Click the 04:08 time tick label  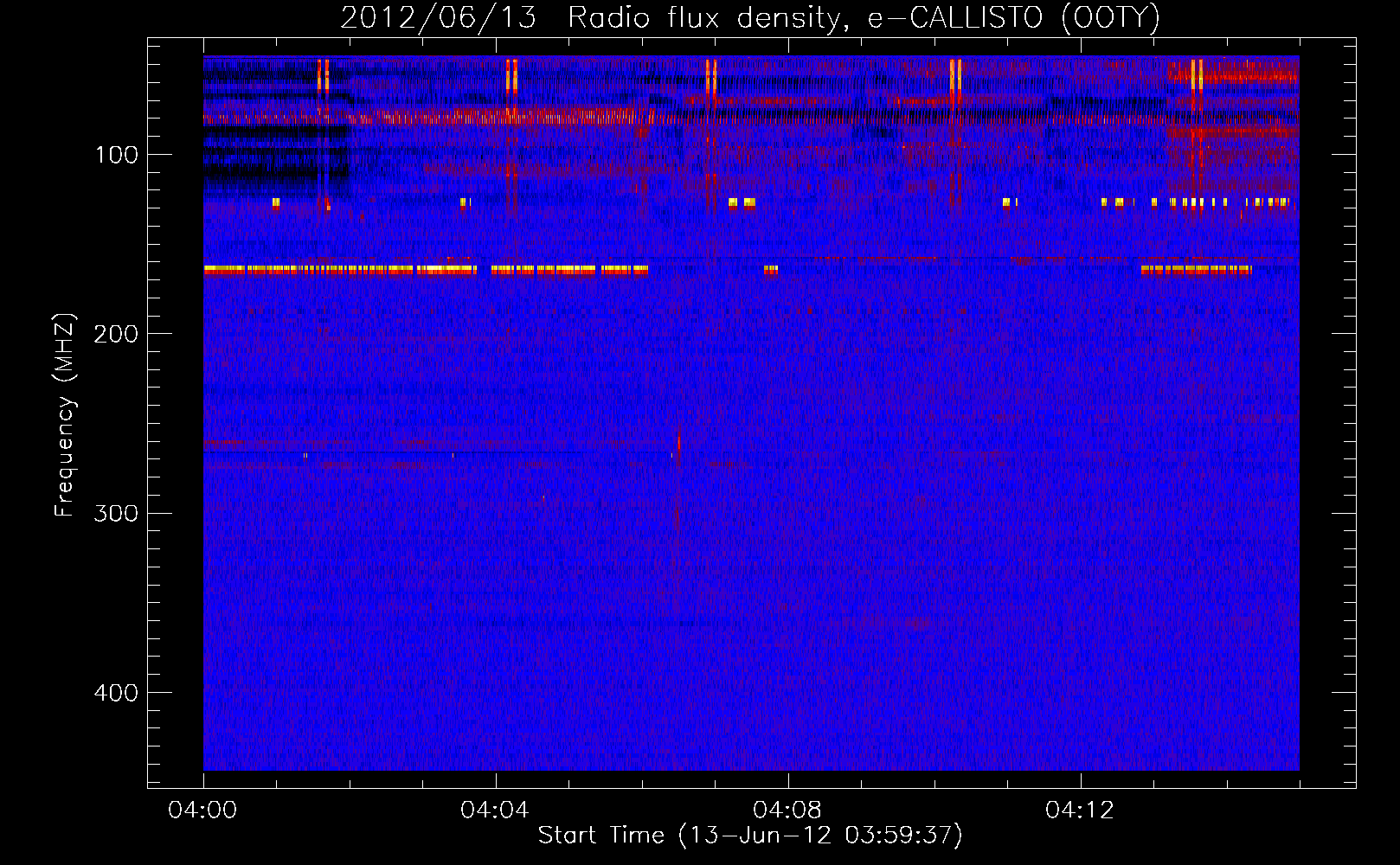click(787, 811)
